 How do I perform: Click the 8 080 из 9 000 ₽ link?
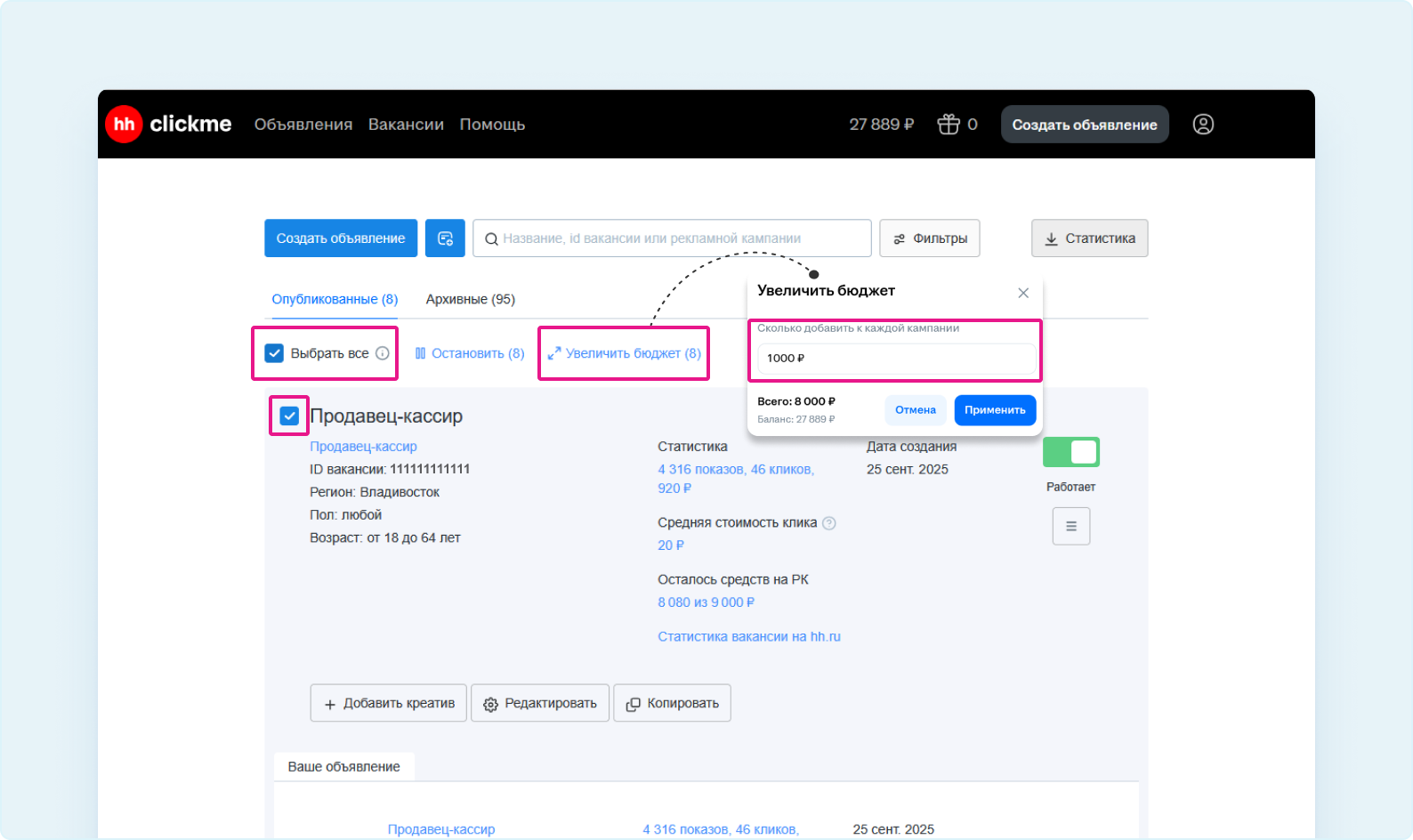pos(706,602)
